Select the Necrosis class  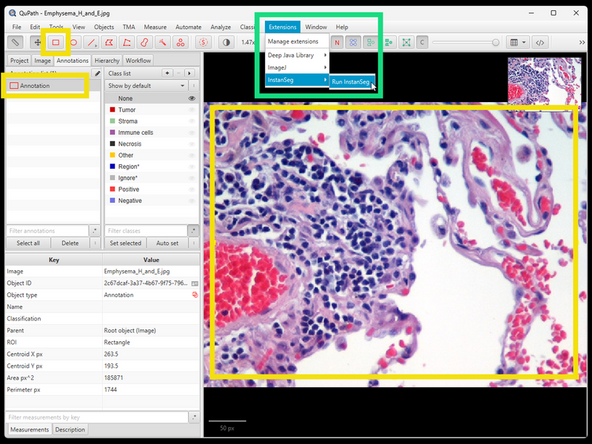(x=151, y=144)
